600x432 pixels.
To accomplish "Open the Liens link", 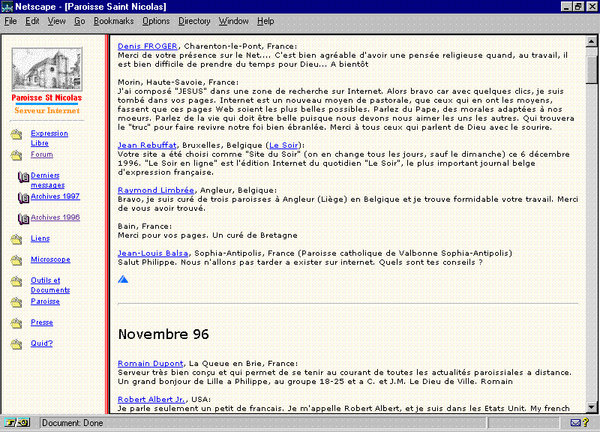I will pos(40,238).
